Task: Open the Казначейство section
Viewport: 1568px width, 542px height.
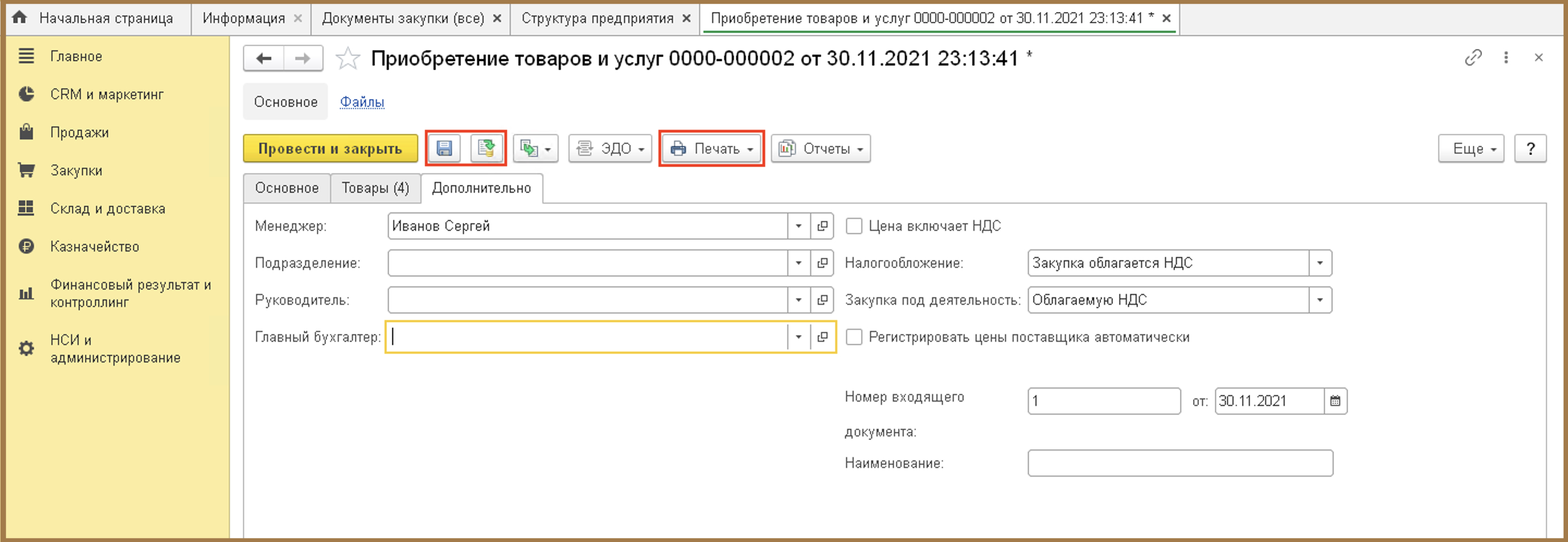Action: [95, 247]
